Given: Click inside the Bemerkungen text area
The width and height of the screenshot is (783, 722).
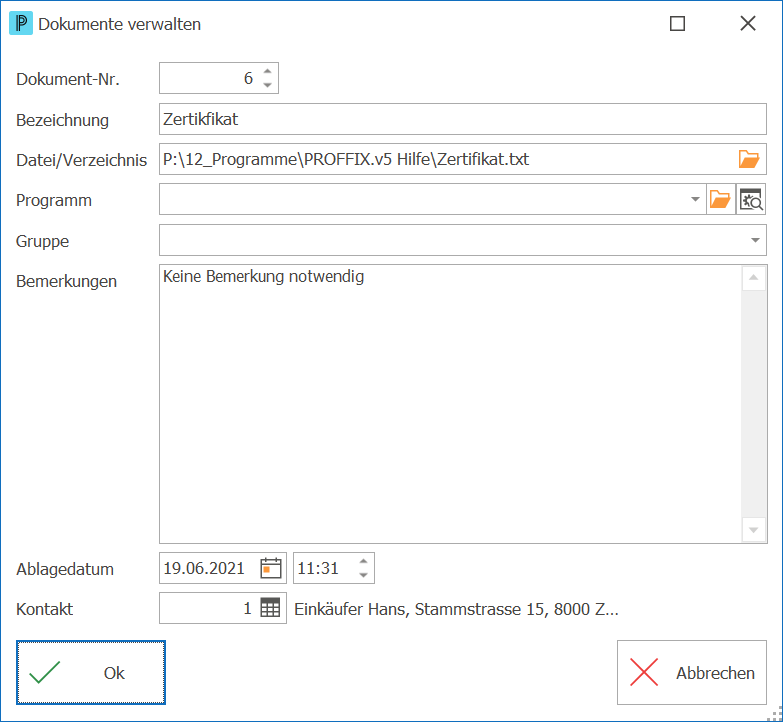Looking at the screenshot, I should (450, 404).
